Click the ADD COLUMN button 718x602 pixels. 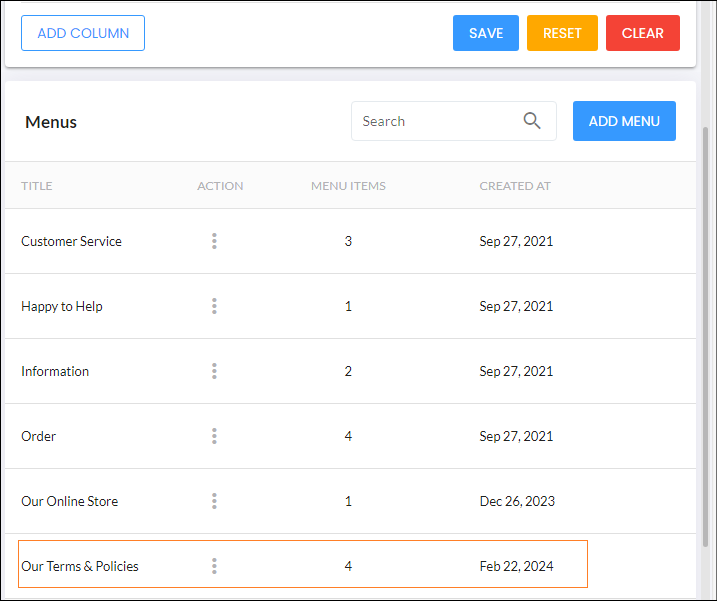[x=83, y=33]
